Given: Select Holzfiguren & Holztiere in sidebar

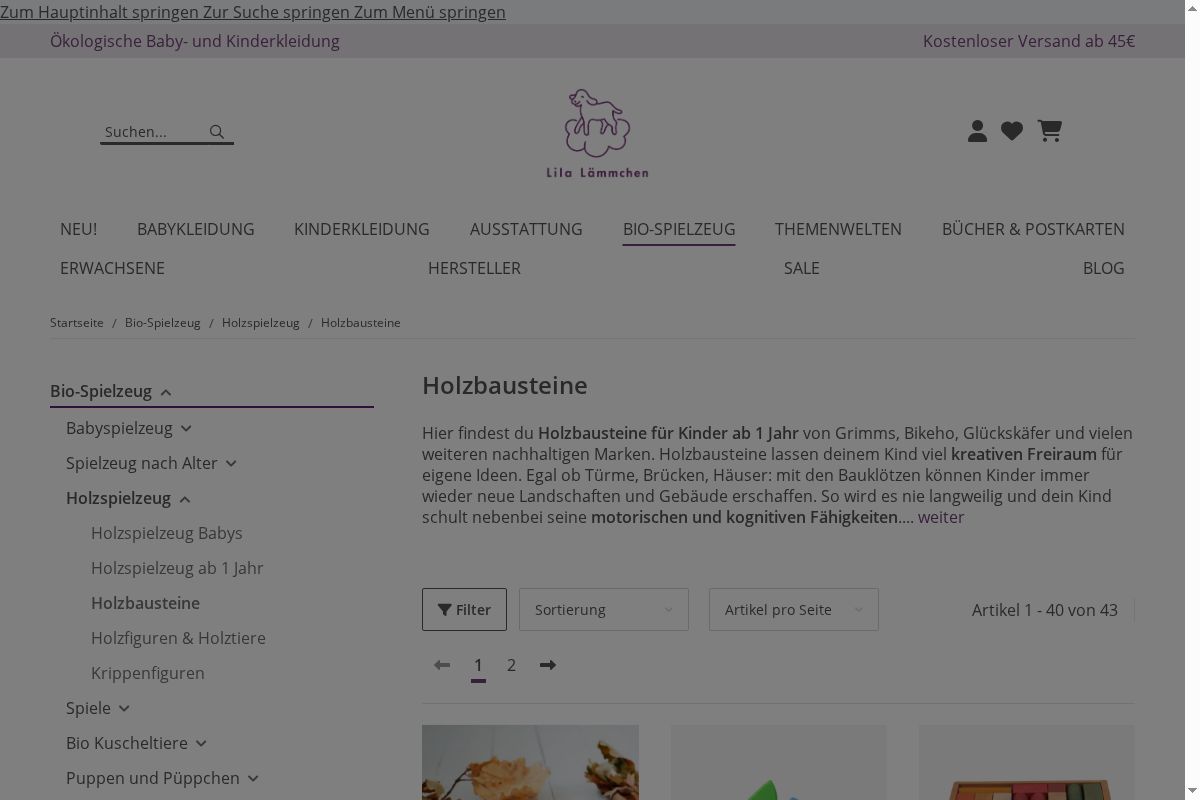Looking at the screenshot, I should [x=178, y=638].
